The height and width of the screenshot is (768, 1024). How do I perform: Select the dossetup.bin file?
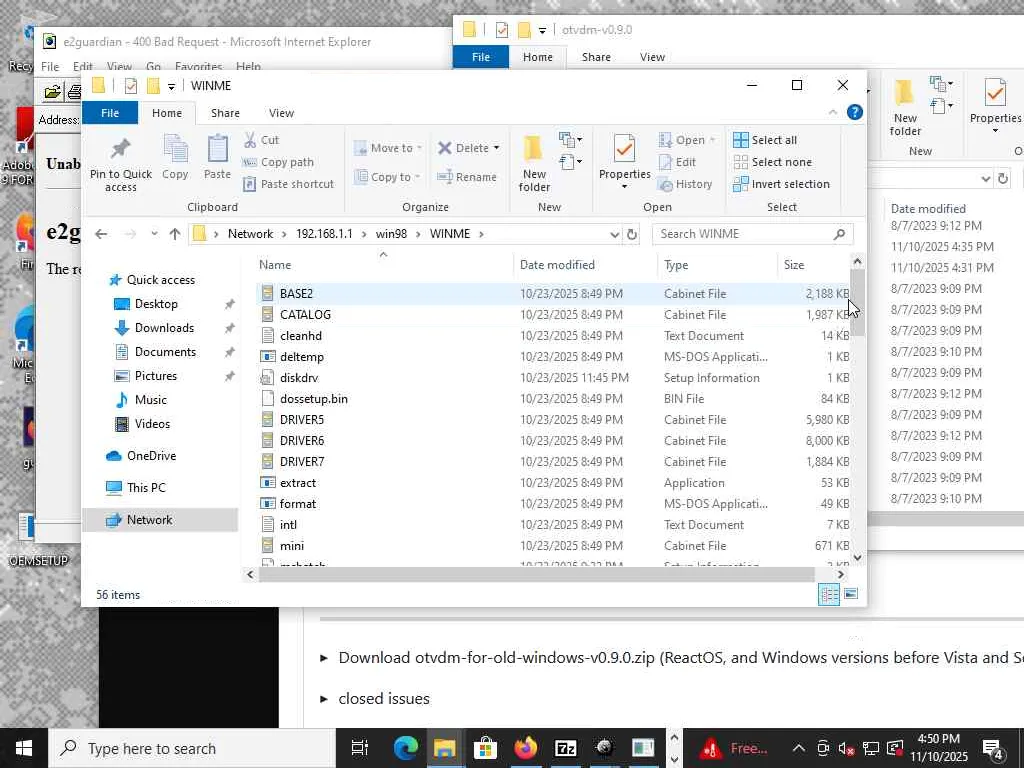pos(554,398)
